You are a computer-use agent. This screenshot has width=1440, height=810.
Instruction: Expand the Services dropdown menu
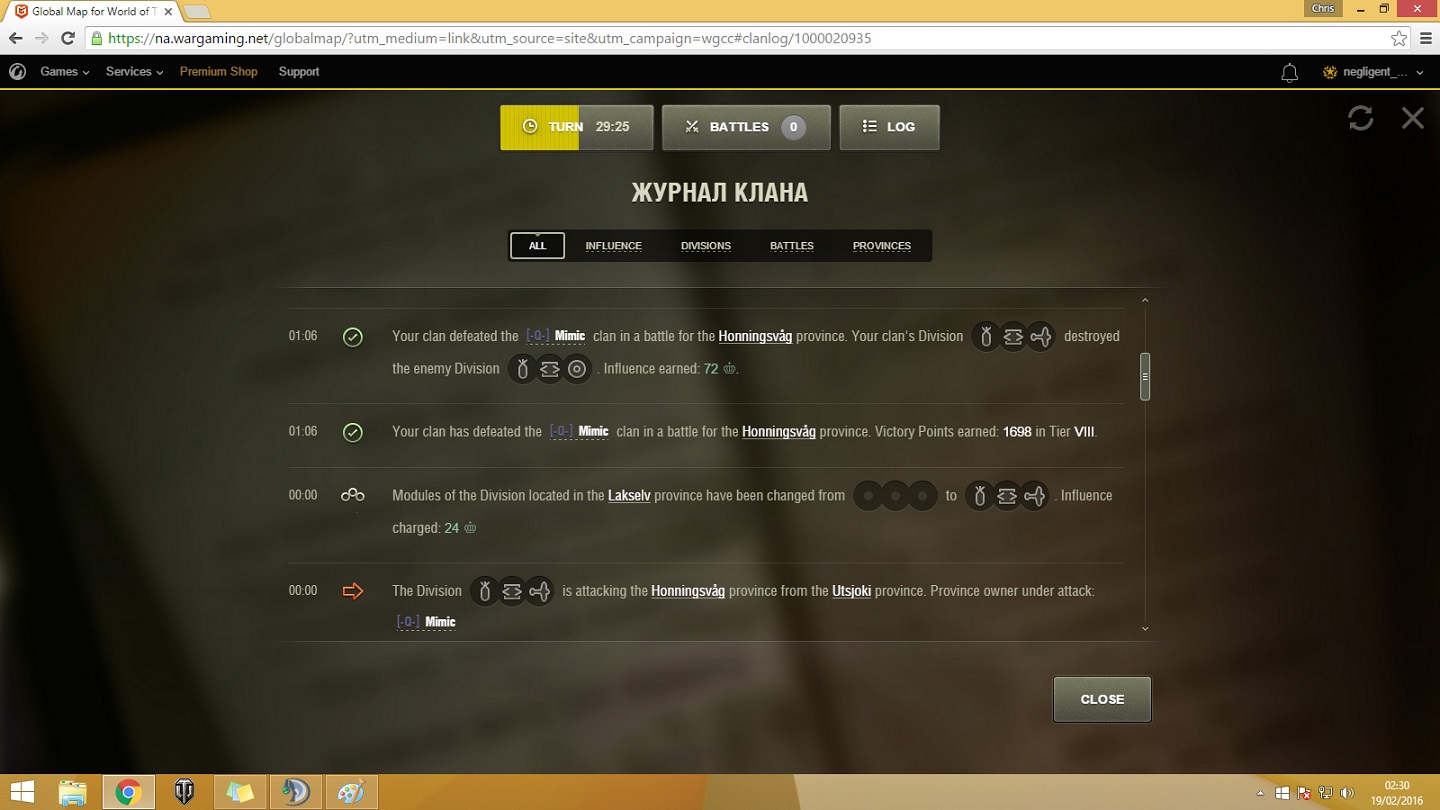pos(134,72)
